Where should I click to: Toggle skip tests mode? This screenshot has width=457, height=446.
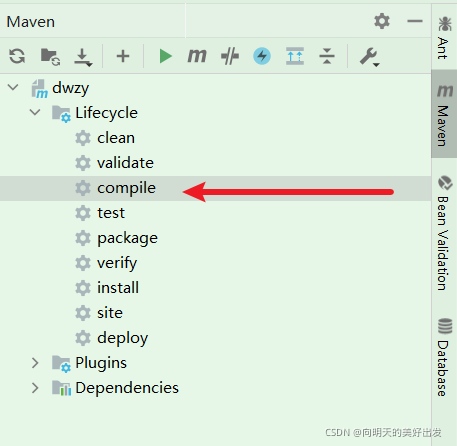coord(230,56)
